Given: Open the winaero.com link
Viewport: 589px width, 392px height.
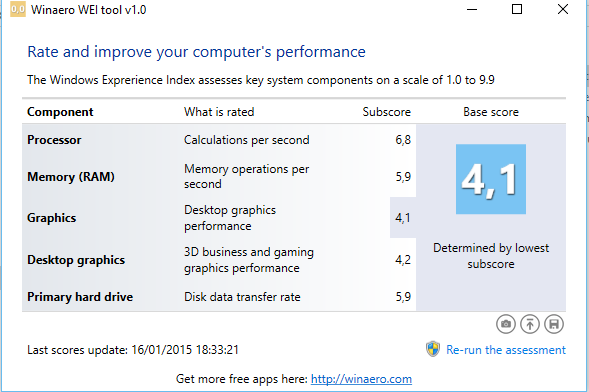Looking at the screenshot, I should click(361, 379).
